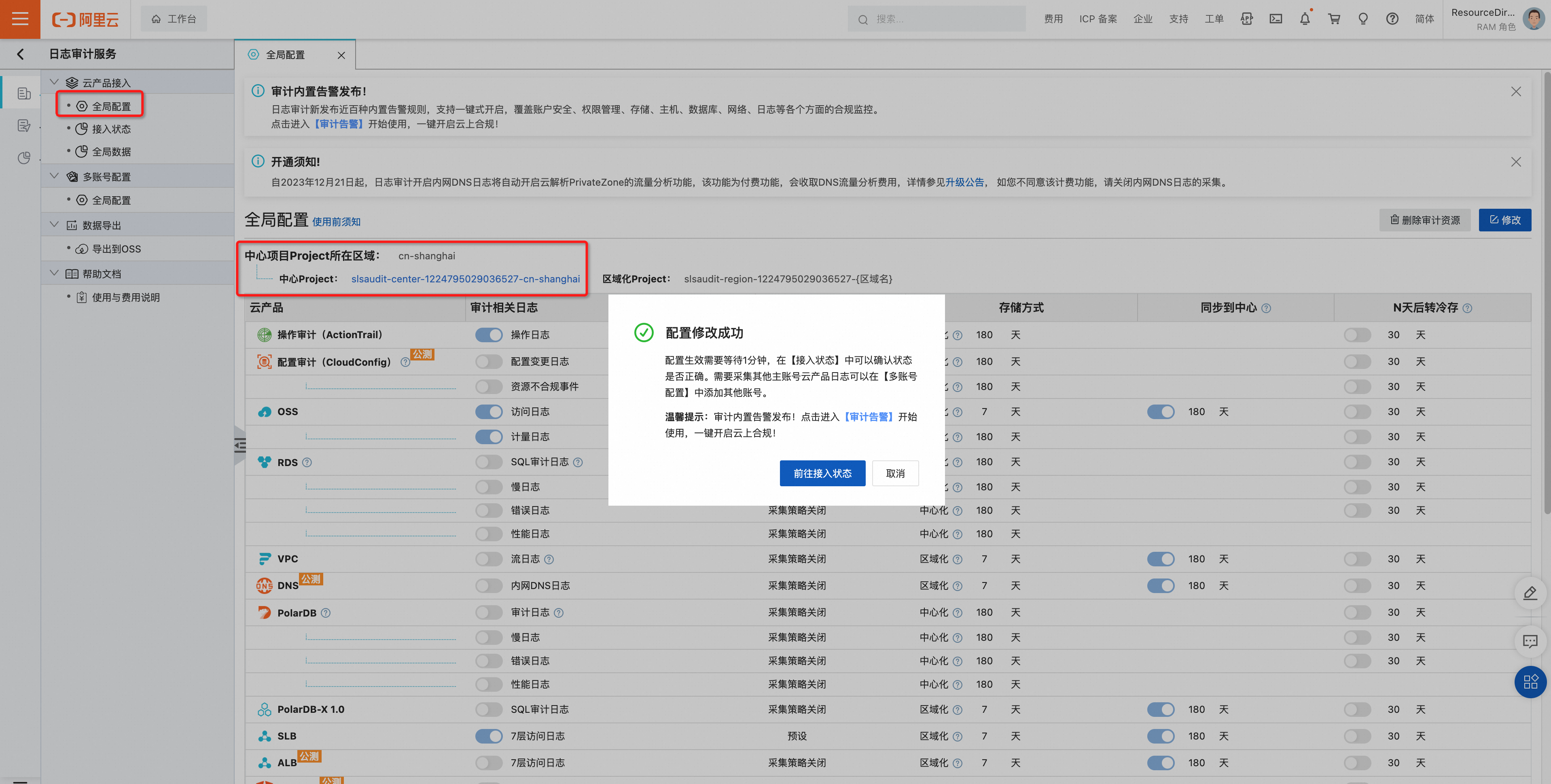This screenshot has width=1551, height=784.
Task: Open 全局数据 in the sidebar
Action: 111,153
